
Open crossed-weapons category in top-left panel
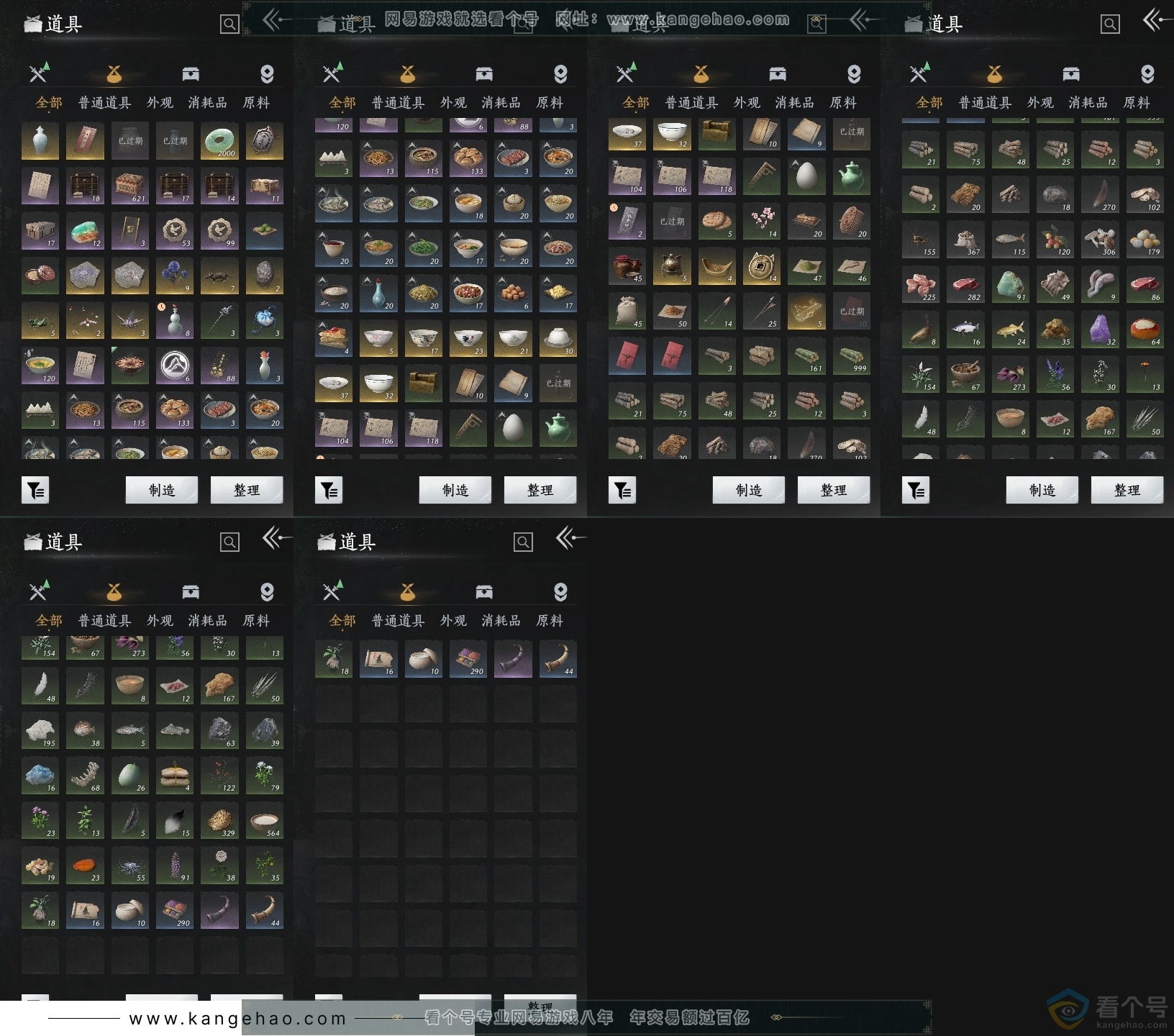pos(39,73)
